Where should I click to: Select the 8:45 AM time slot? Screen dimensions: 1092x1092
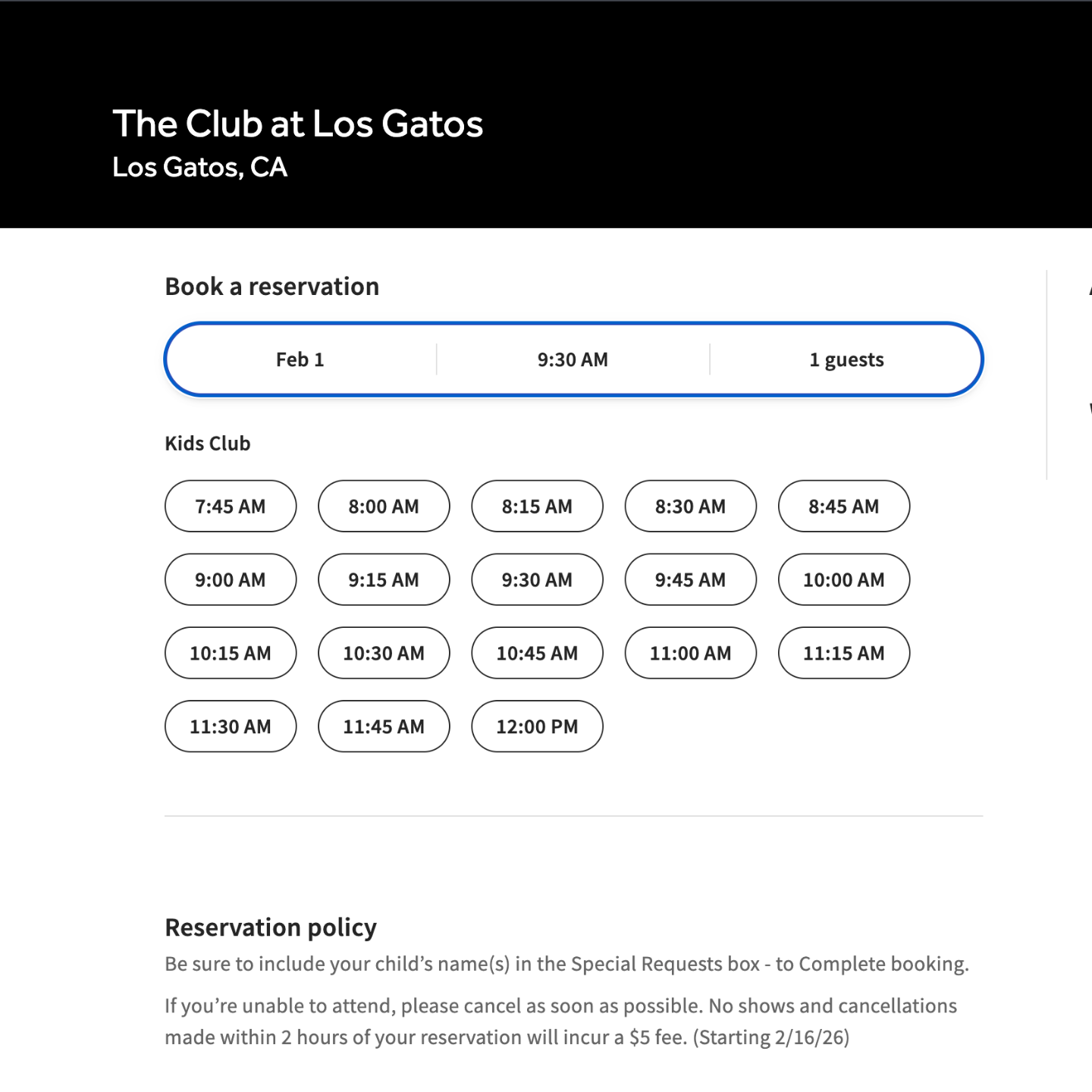843,506
